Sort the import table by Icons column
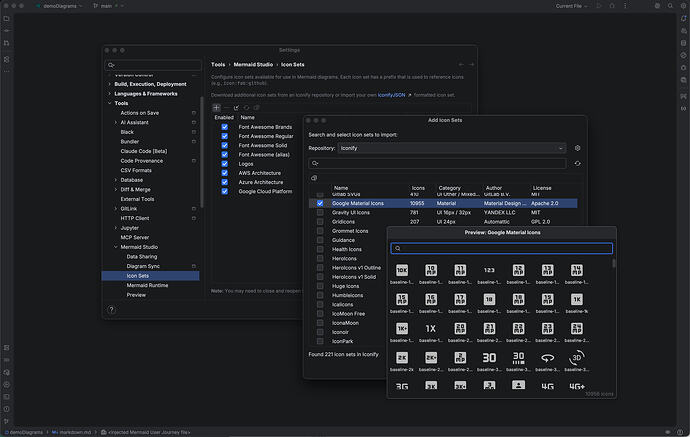 (x=418, y=188)
